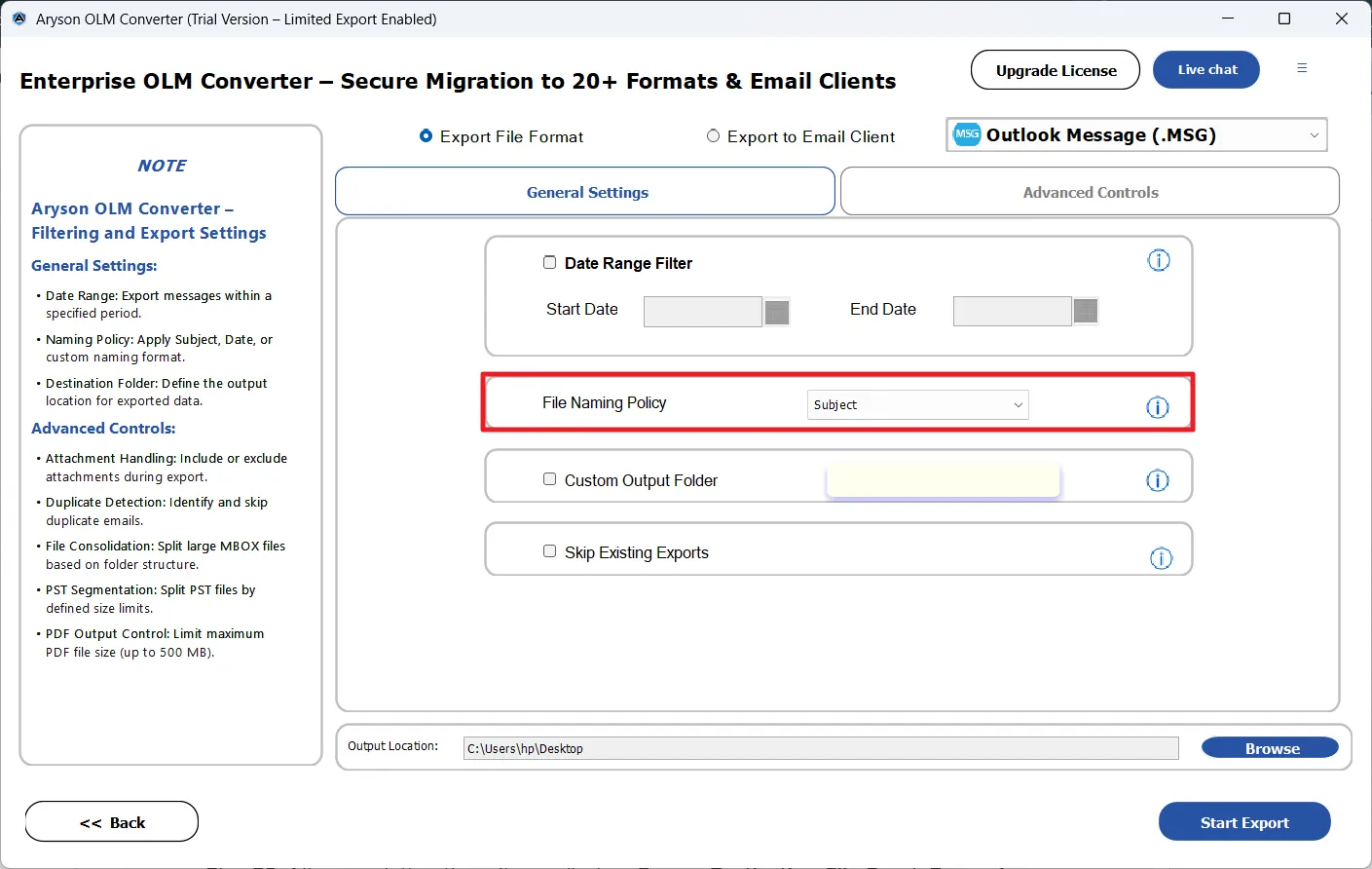Check the Custom Output Folder option
The height and width of the screenshot is (869, 1372).
(549, 479)
